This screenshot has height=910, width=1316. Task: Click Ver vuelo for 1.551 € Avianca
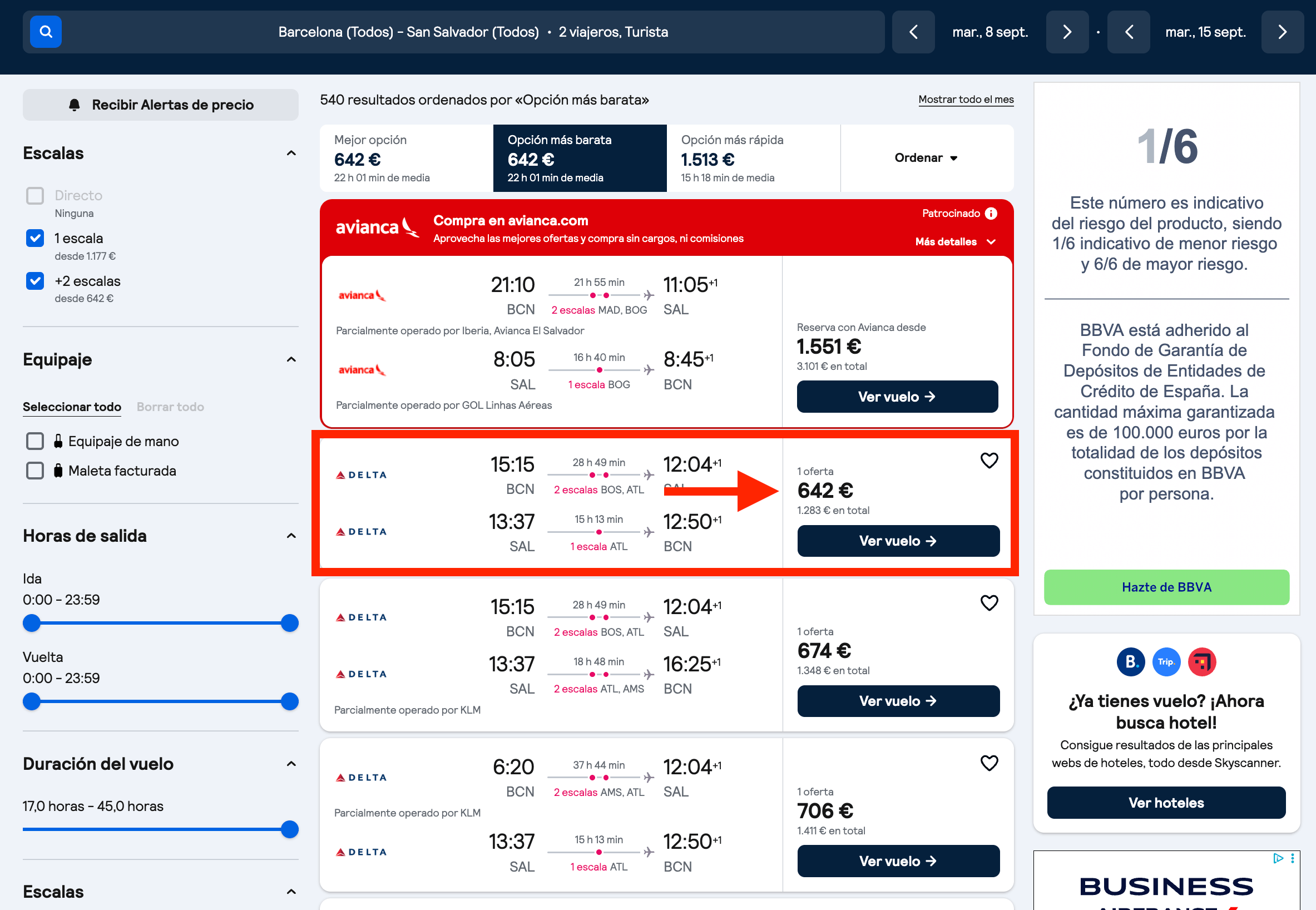click(x=898, y=397)
